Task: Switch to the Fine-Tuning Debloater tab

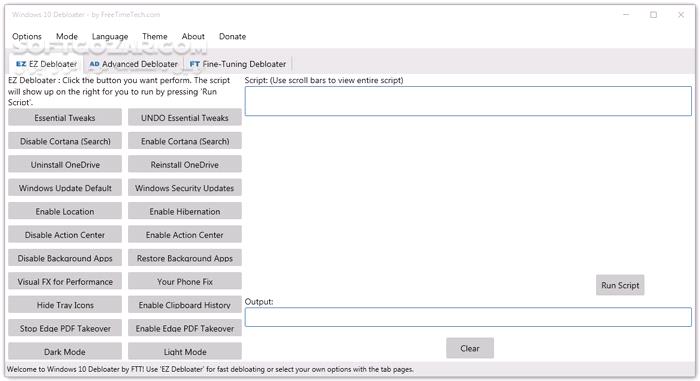Action: tap(238, 64)
